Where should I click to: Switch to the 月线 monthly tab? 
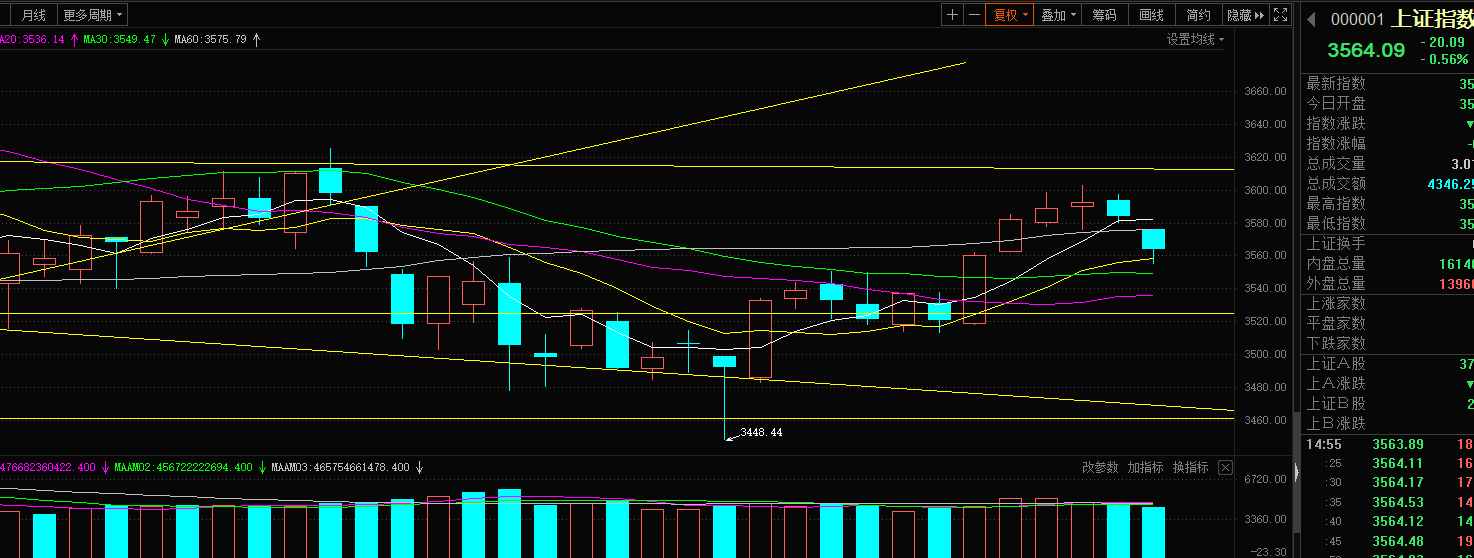(33, 15)
